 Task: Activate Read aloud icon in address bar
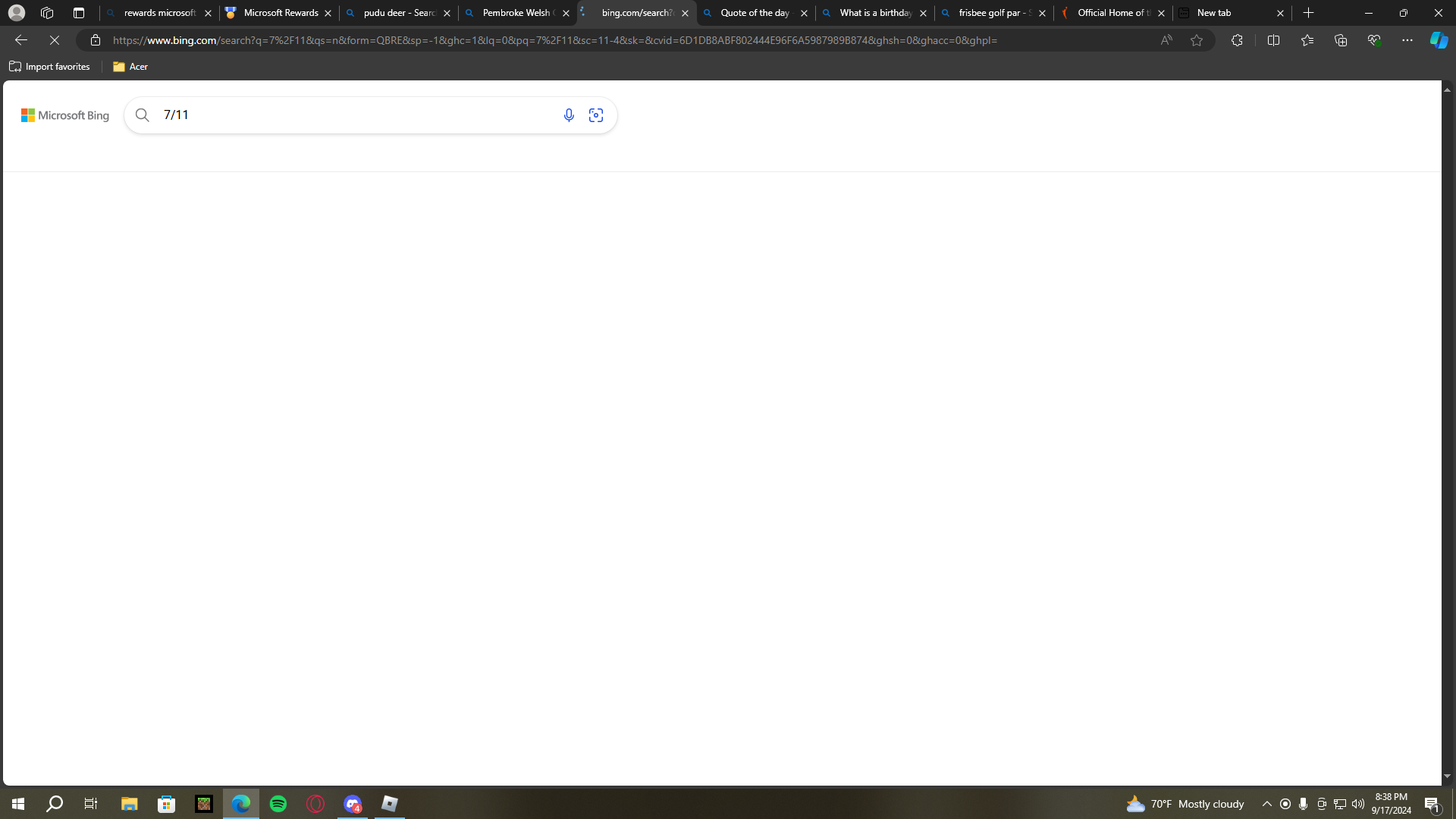click(1166, 40)
